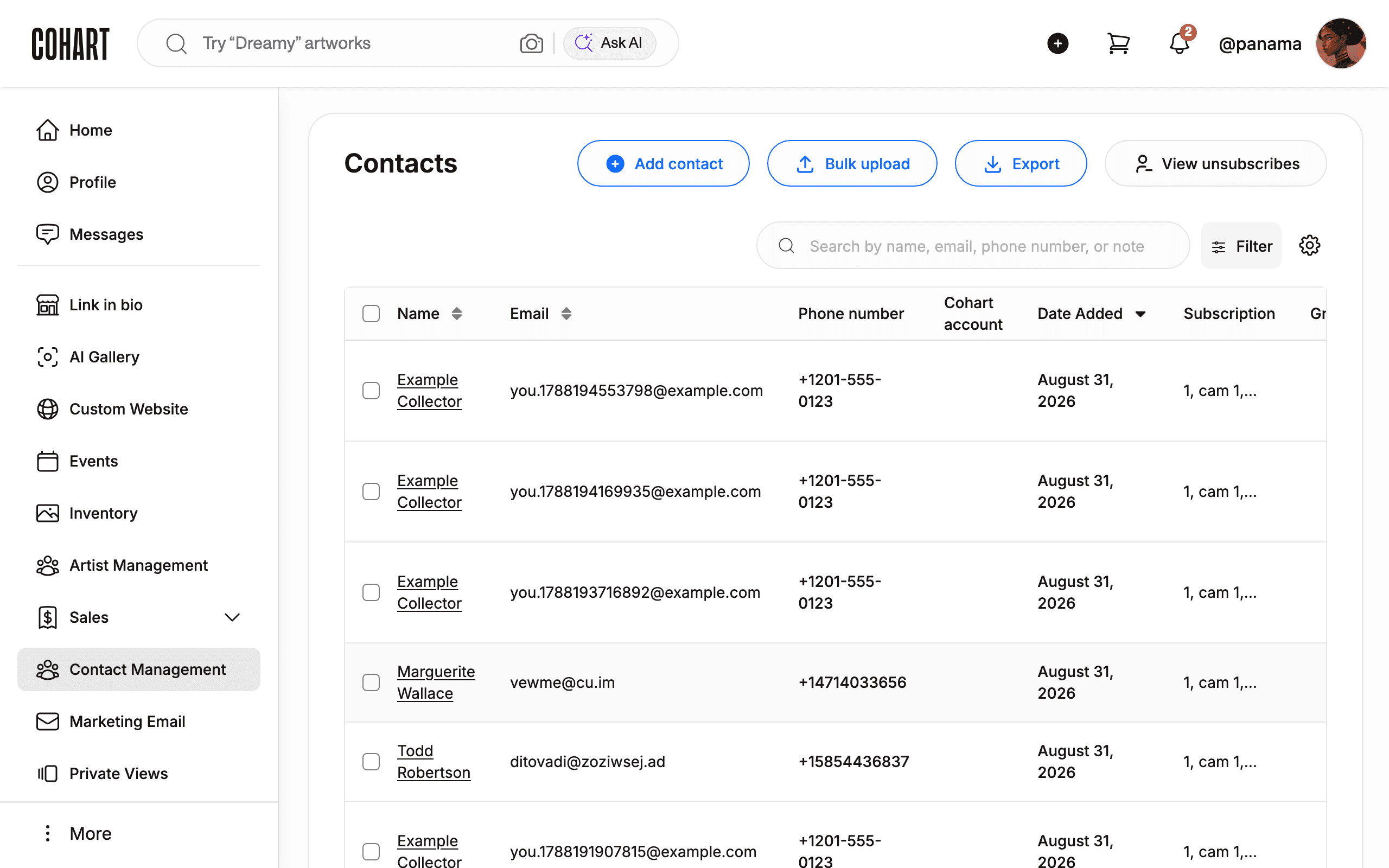Select checkbox for you.1788193716892@example.com row
Viewport: 1389px width, 868px height.
pyautogui.click(x=371, y=592)
